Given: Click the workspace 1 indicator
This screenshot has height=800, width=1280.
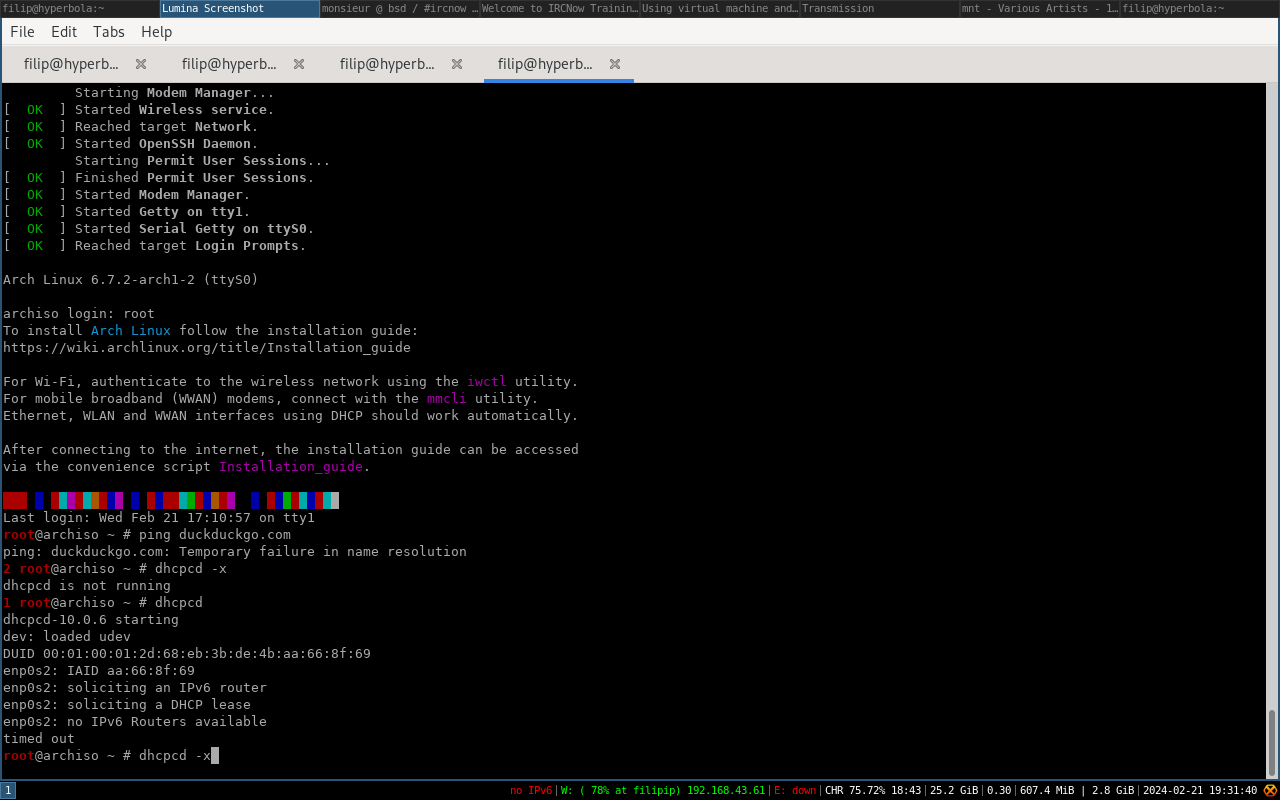Looking at the screenshot, I should 8,790.
